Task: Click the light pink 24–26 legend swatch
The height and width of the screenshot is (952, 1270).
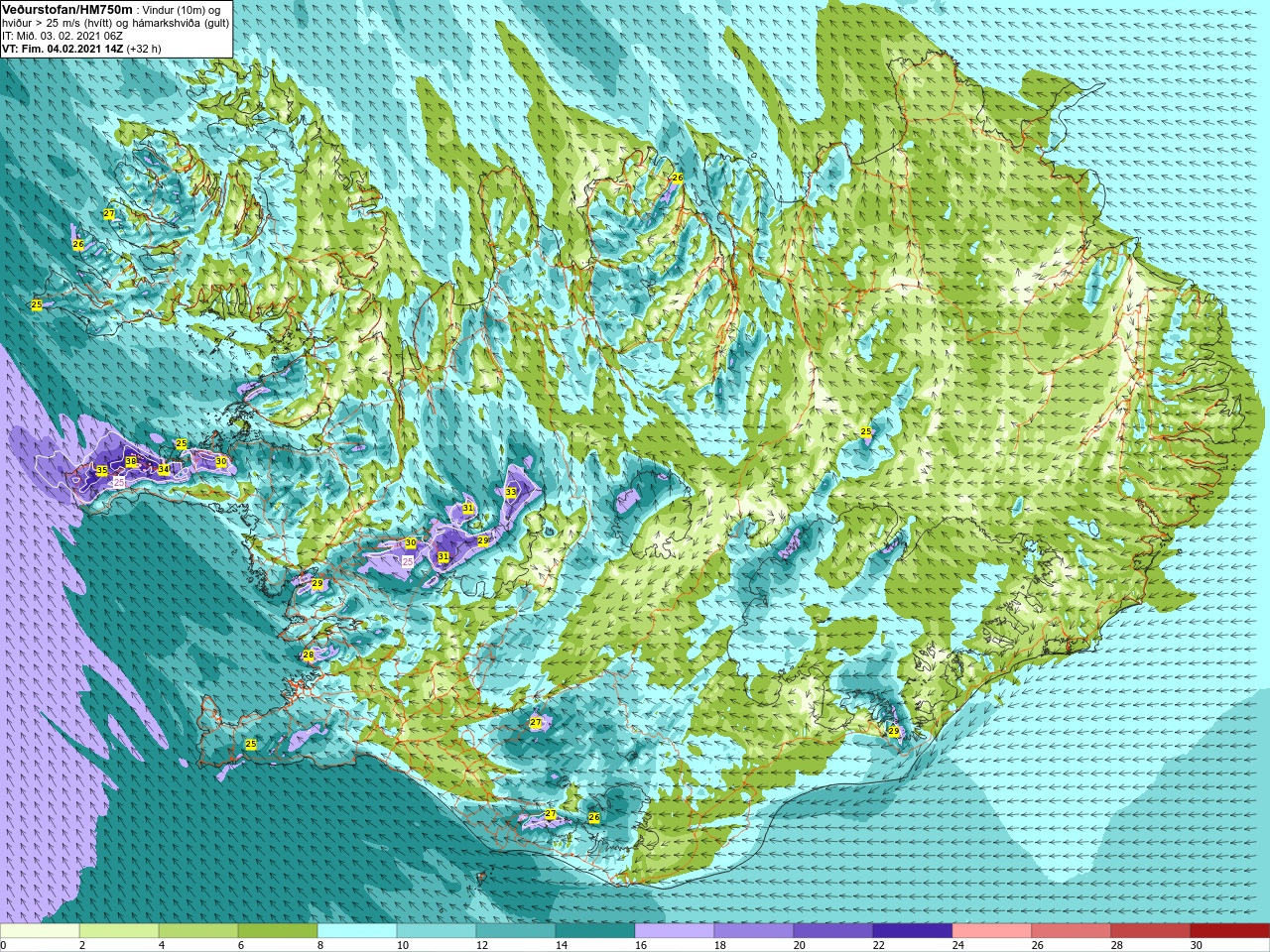Action: tap(992, 931)
